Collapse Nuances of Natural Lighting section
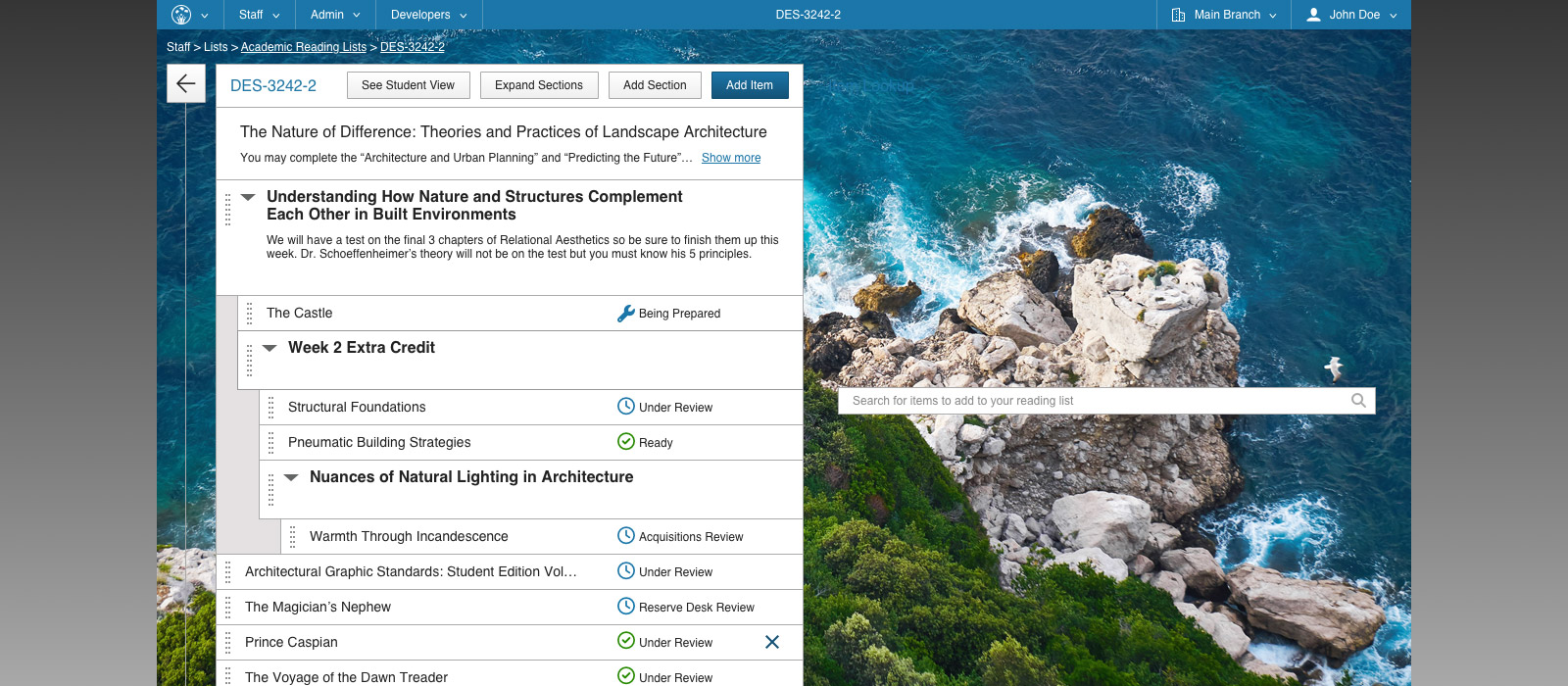This screenshot has width=1568, height=686. (291, 477)
